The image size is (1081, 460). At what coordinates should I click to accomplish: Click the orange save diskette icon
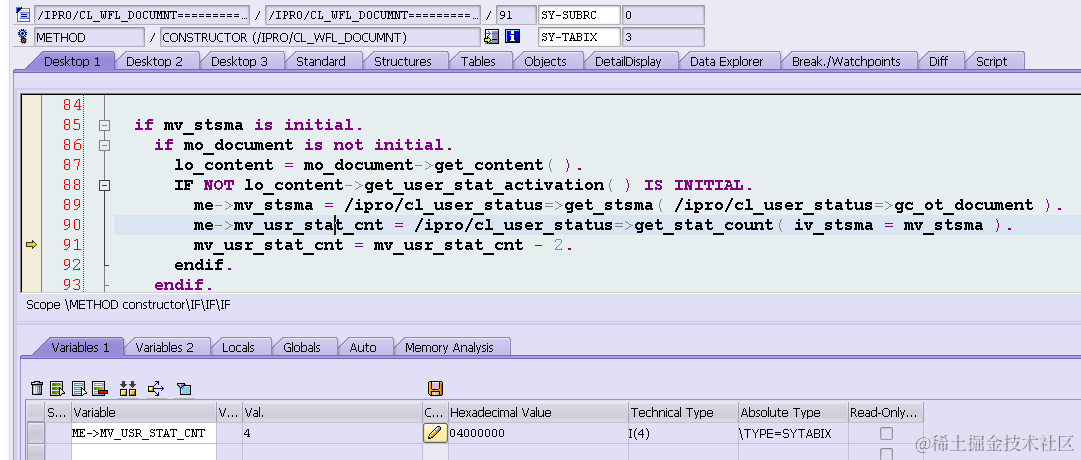[435, 388]
